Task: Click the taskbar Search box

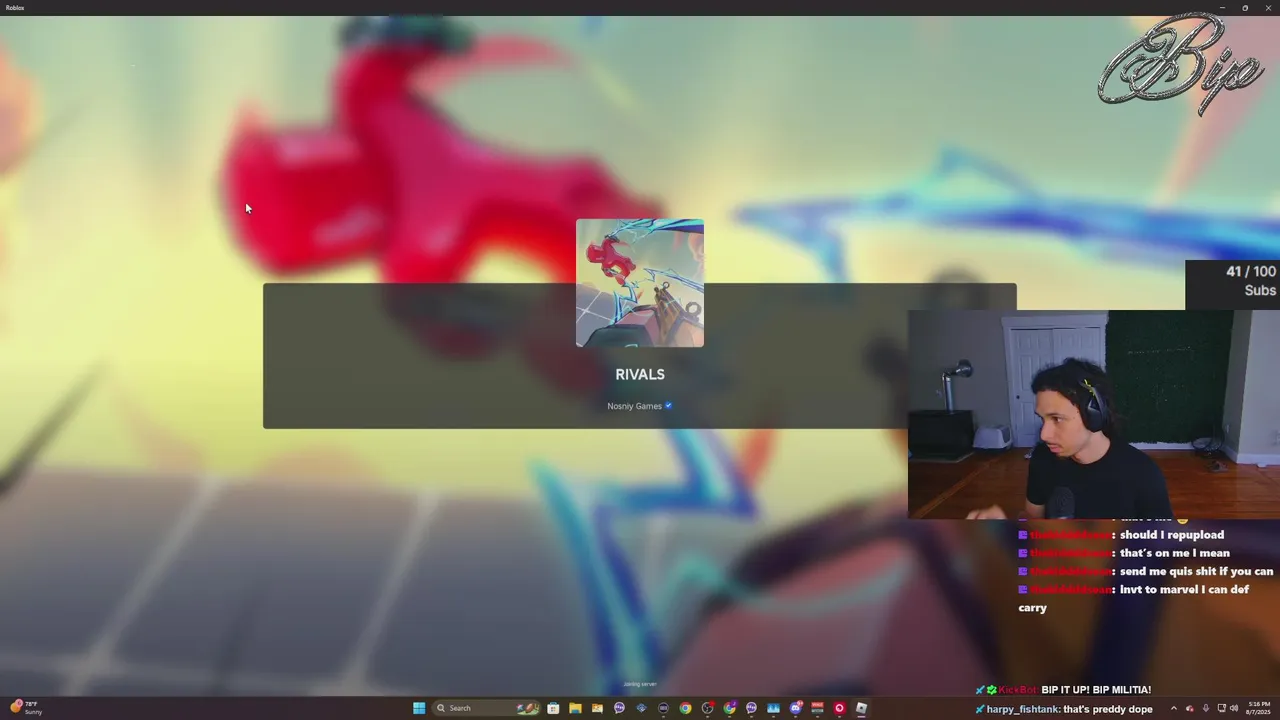Action: coord(486,708)
